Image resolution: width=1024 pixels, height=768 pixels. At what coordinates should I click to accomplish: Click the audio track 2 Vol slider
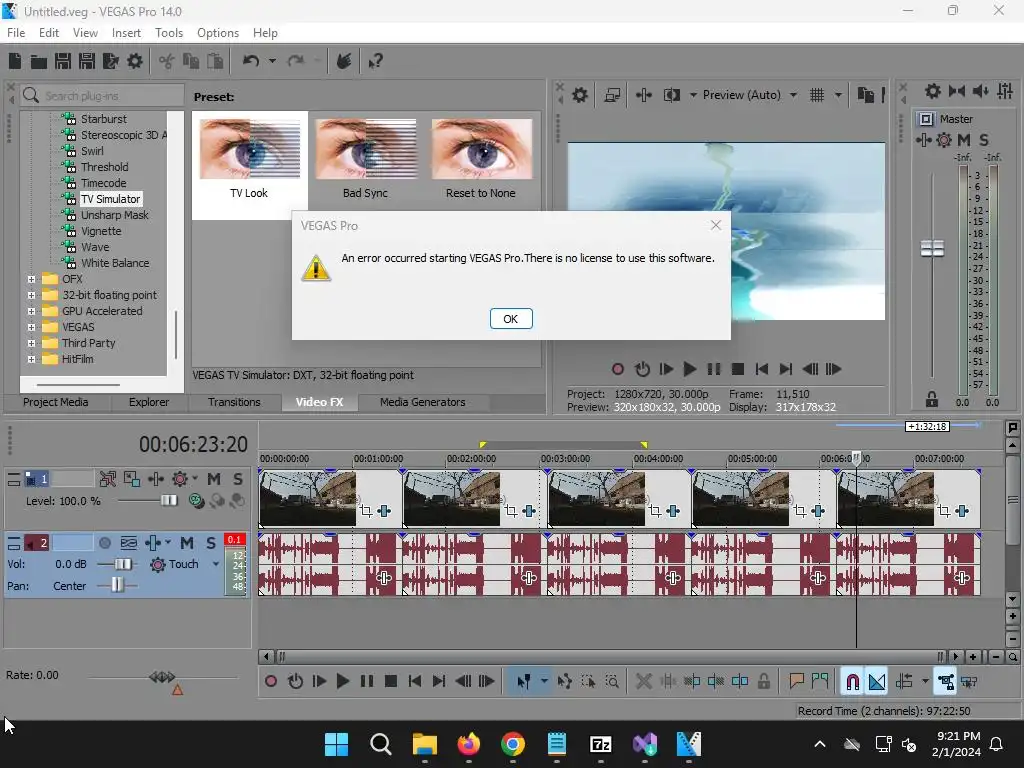click(123, 564)
